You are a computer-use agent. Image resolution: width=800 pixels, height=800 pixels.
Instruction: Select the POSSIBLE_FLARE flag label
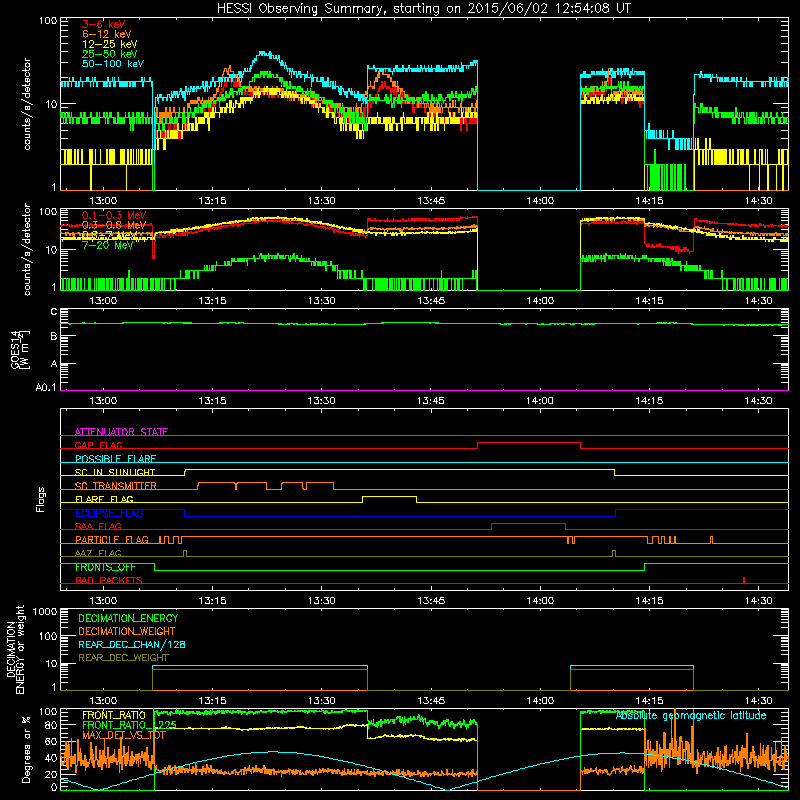point(115,459)
